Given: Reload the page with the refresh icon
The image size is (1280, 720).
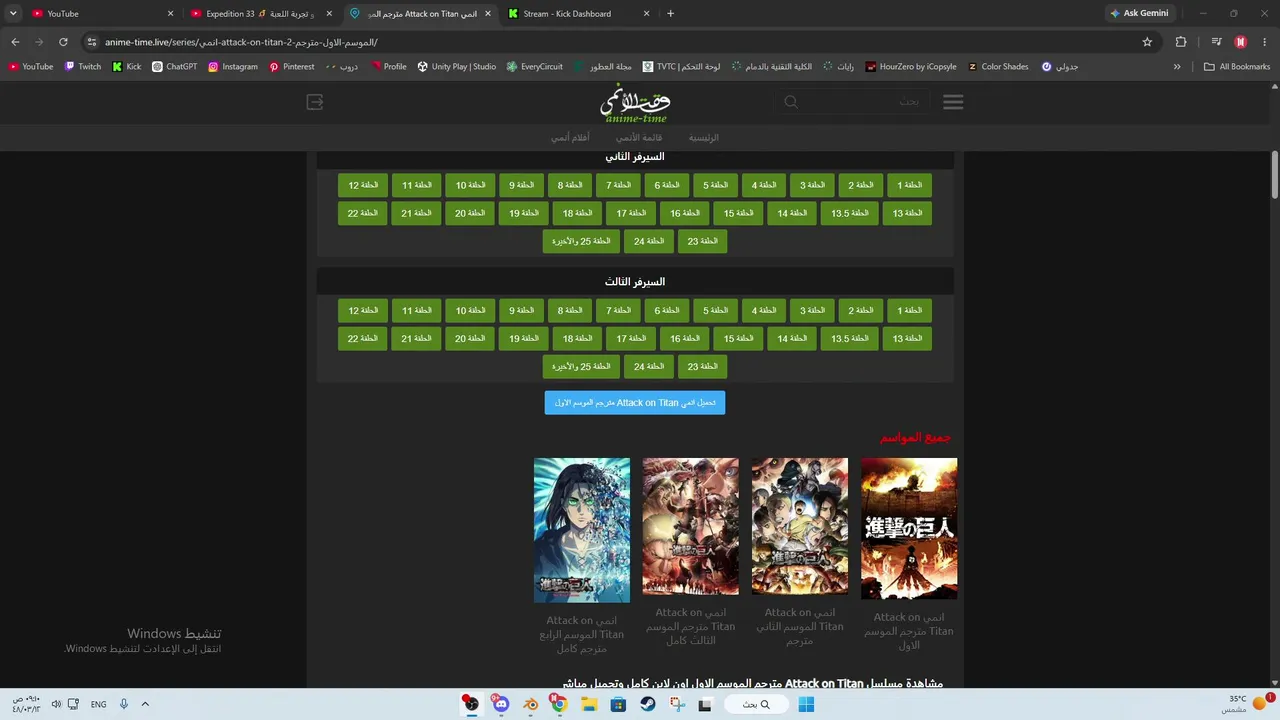Looking at the screenshot, I should tap(63, 42).
